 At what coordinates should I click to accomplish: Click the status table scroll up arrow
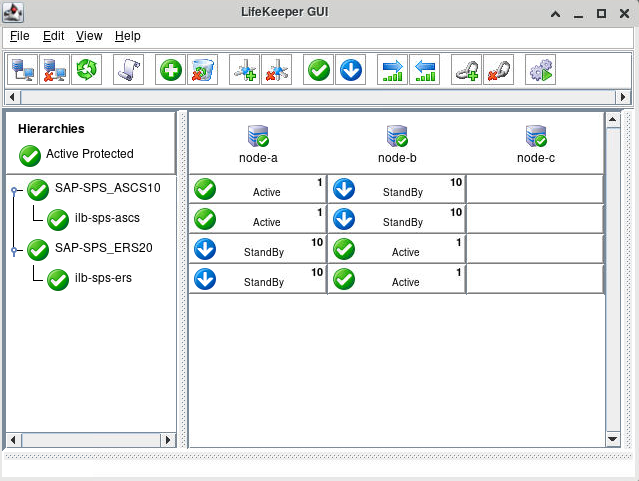613,120
